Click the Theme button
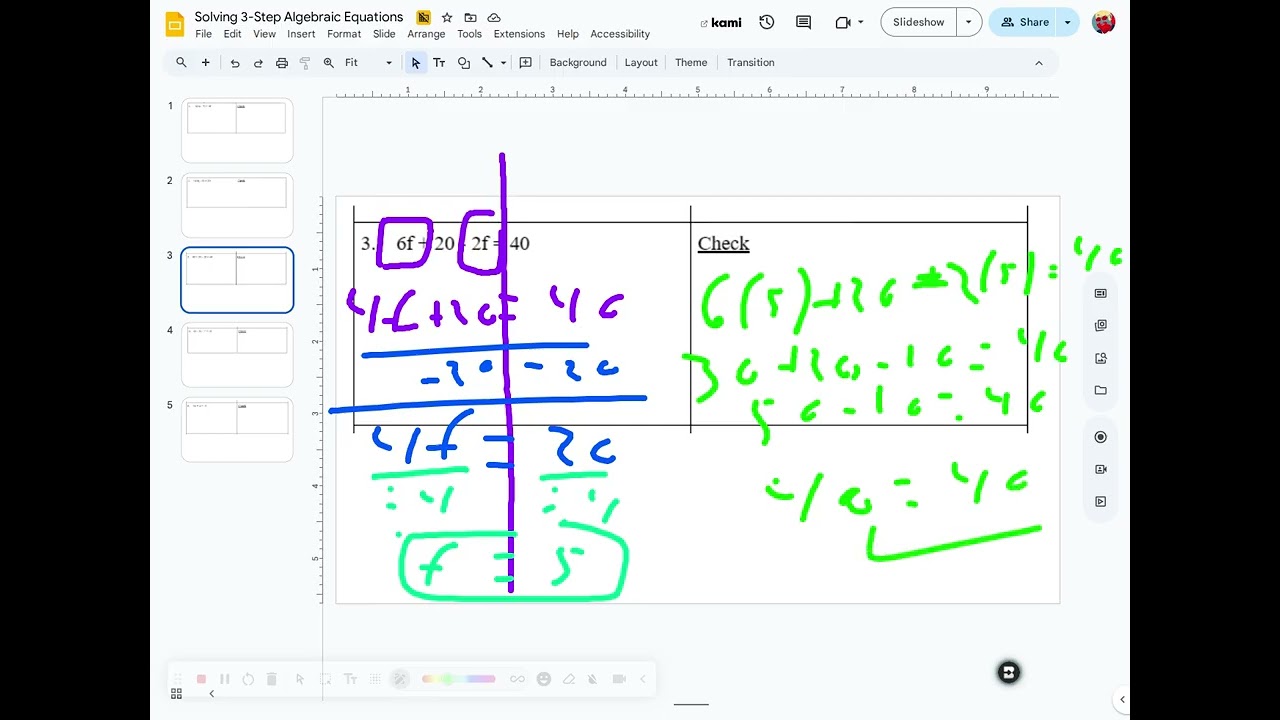The height and width of the screenshot is (720, 1280). point(691,62)
